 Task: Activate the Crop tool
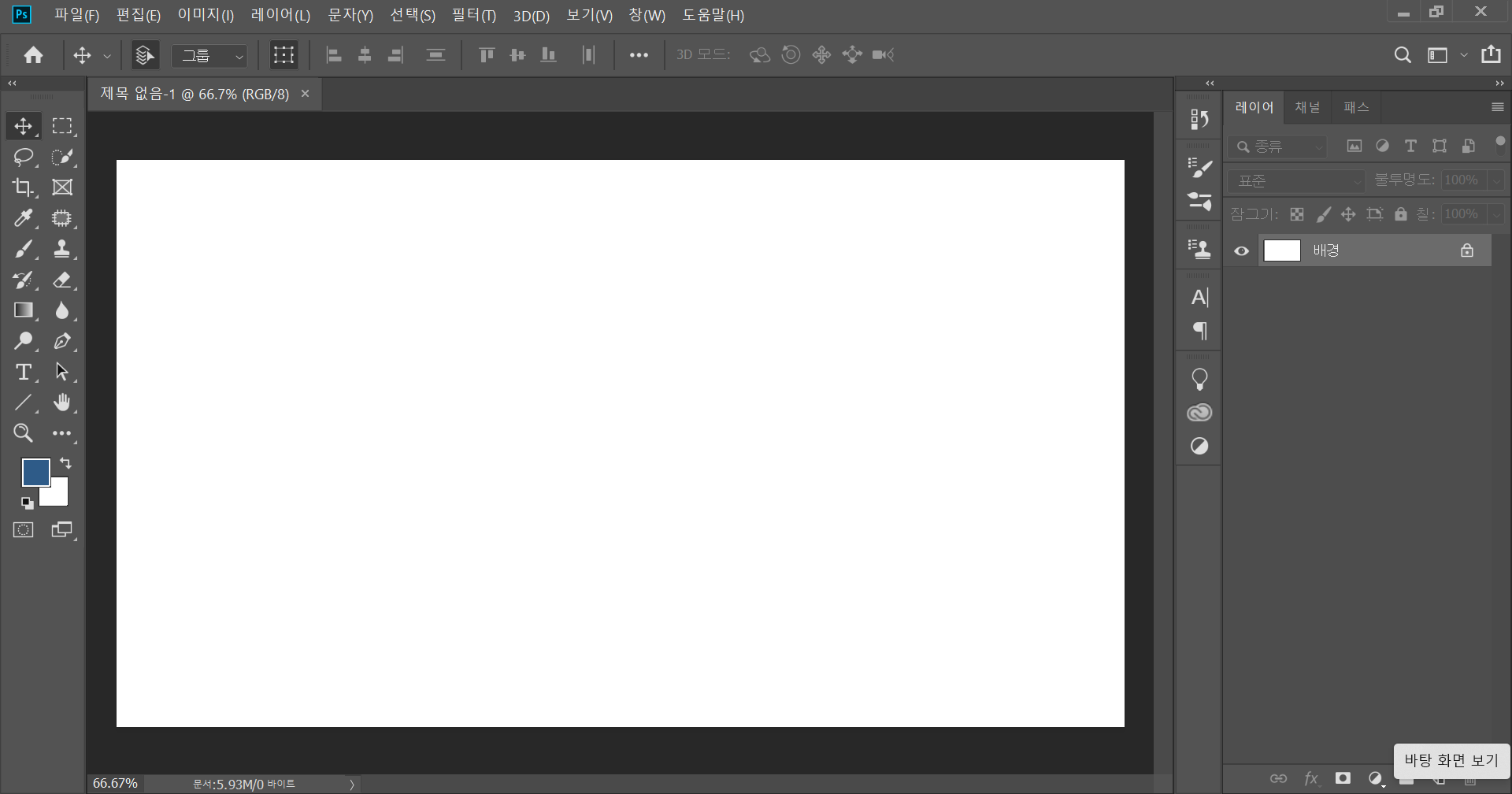(x=23, y=187)
